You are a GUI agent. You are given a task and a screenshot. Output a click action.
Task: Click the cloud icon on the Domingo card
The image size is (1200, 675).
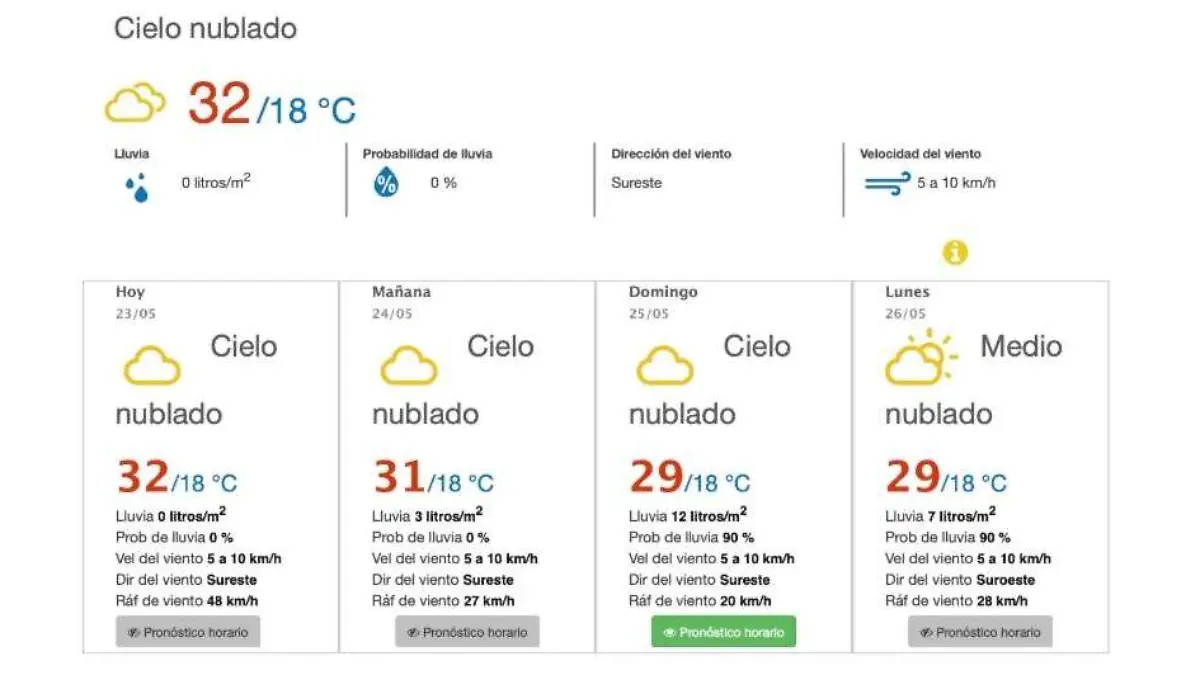coord(665,366)
